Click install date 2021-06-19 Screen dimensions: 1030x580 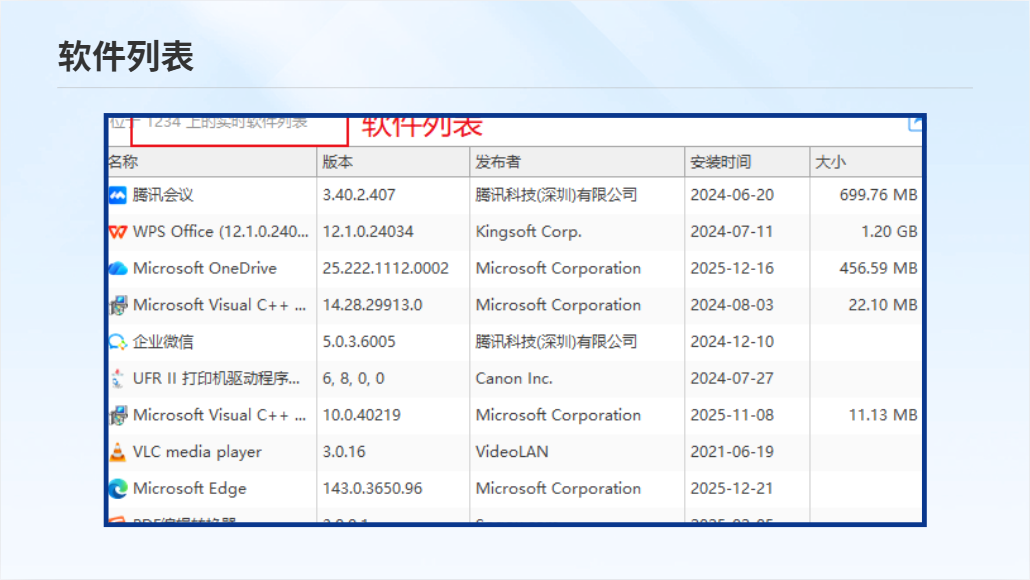[732, 452]
